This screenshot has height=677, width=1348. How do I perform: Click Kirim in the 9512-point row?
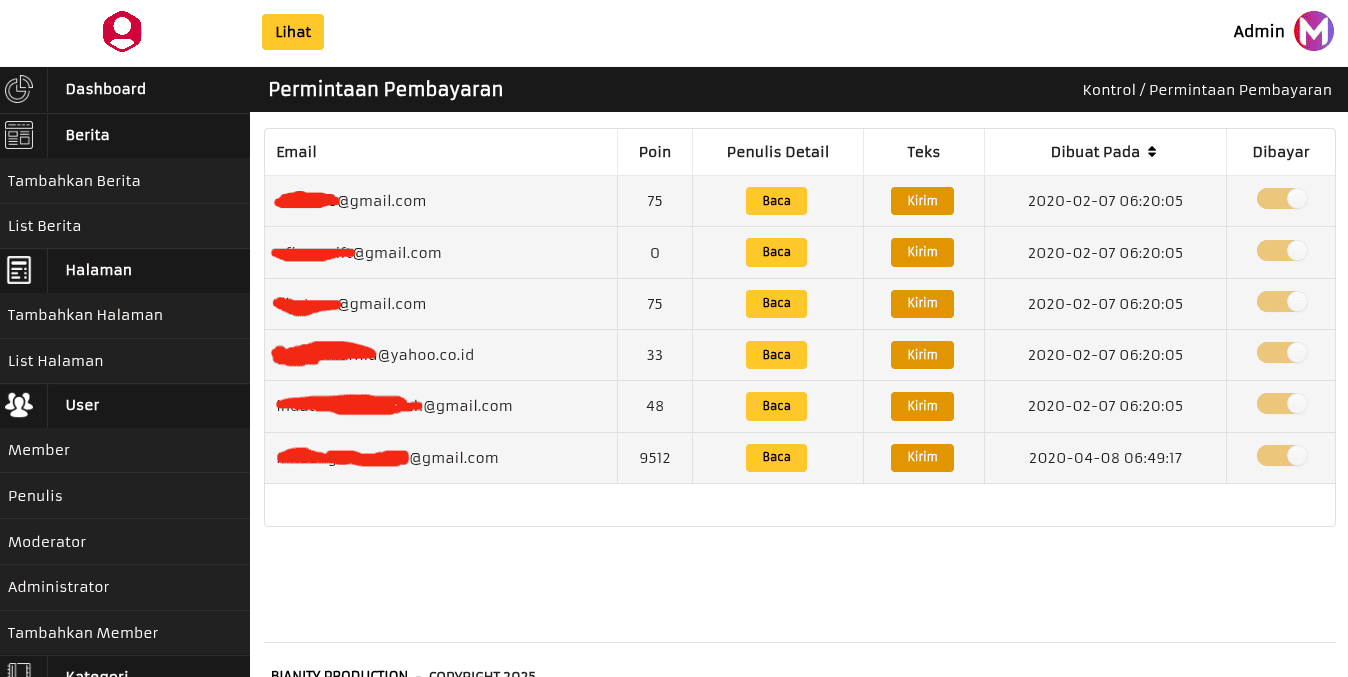point(922,457)
